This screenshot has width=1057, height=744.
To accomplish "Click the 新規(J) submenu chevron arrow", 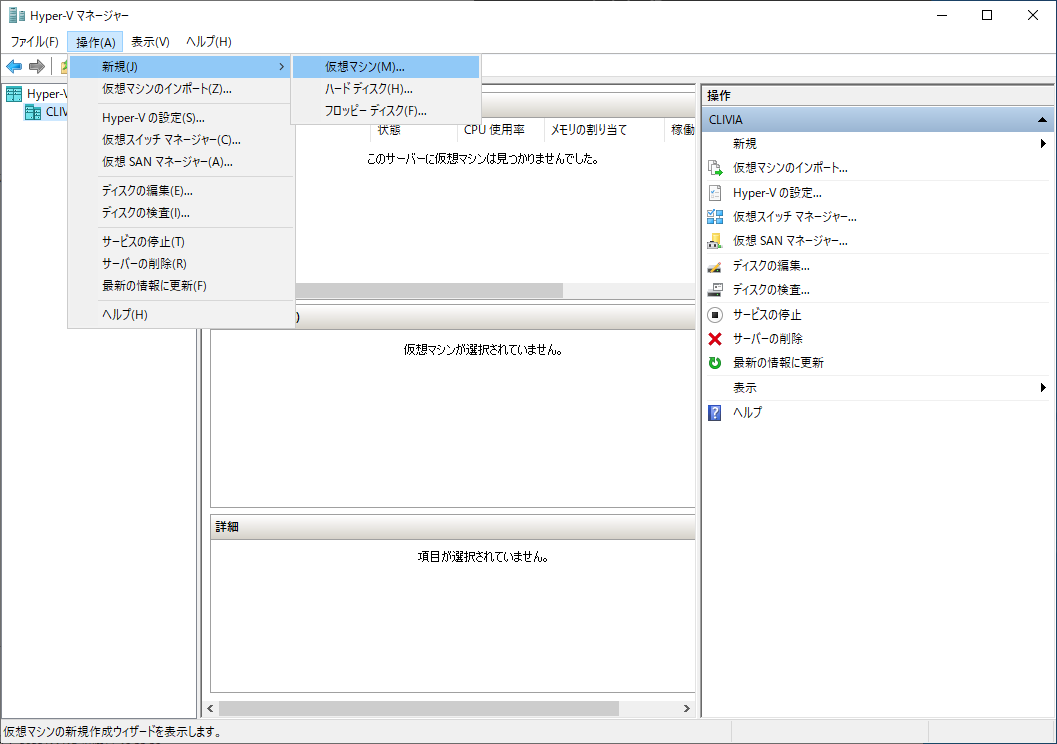I will (282, 67).
